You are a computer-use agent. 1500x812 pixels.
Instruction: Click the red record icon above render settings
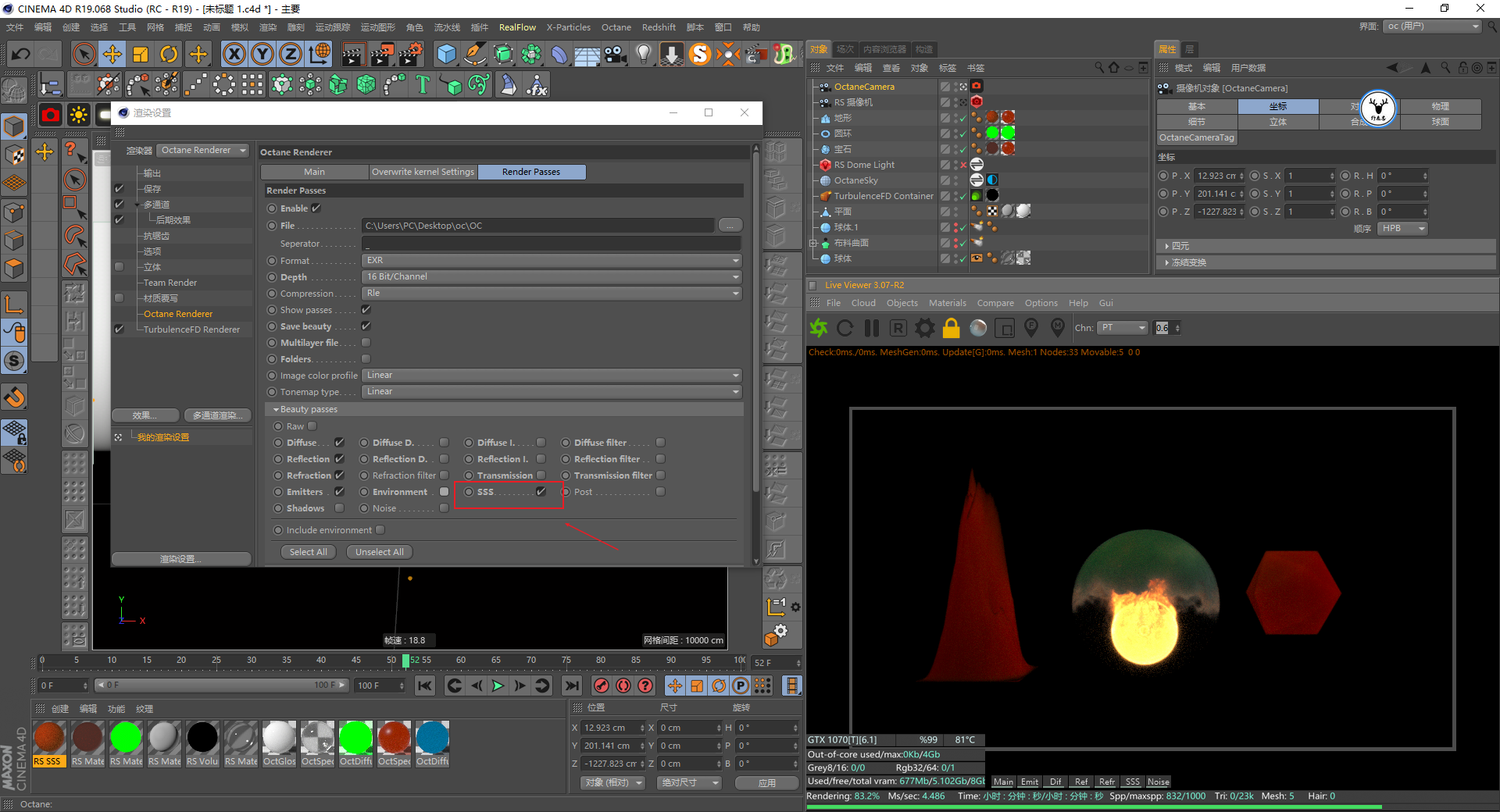(x=51, y=116)
